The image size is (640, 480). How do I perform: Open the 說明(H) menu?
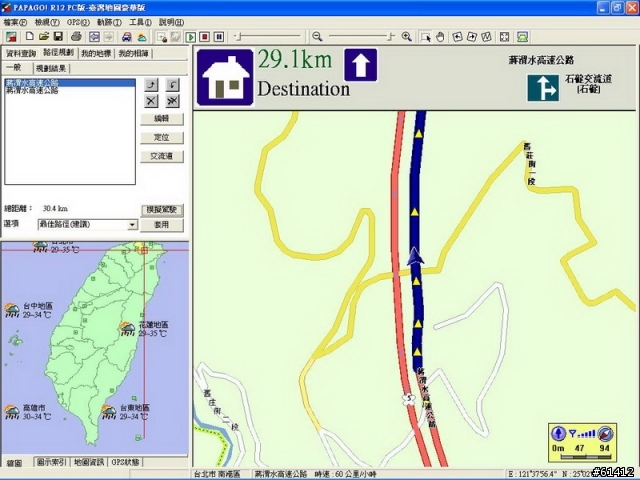[x=171, y=22]
